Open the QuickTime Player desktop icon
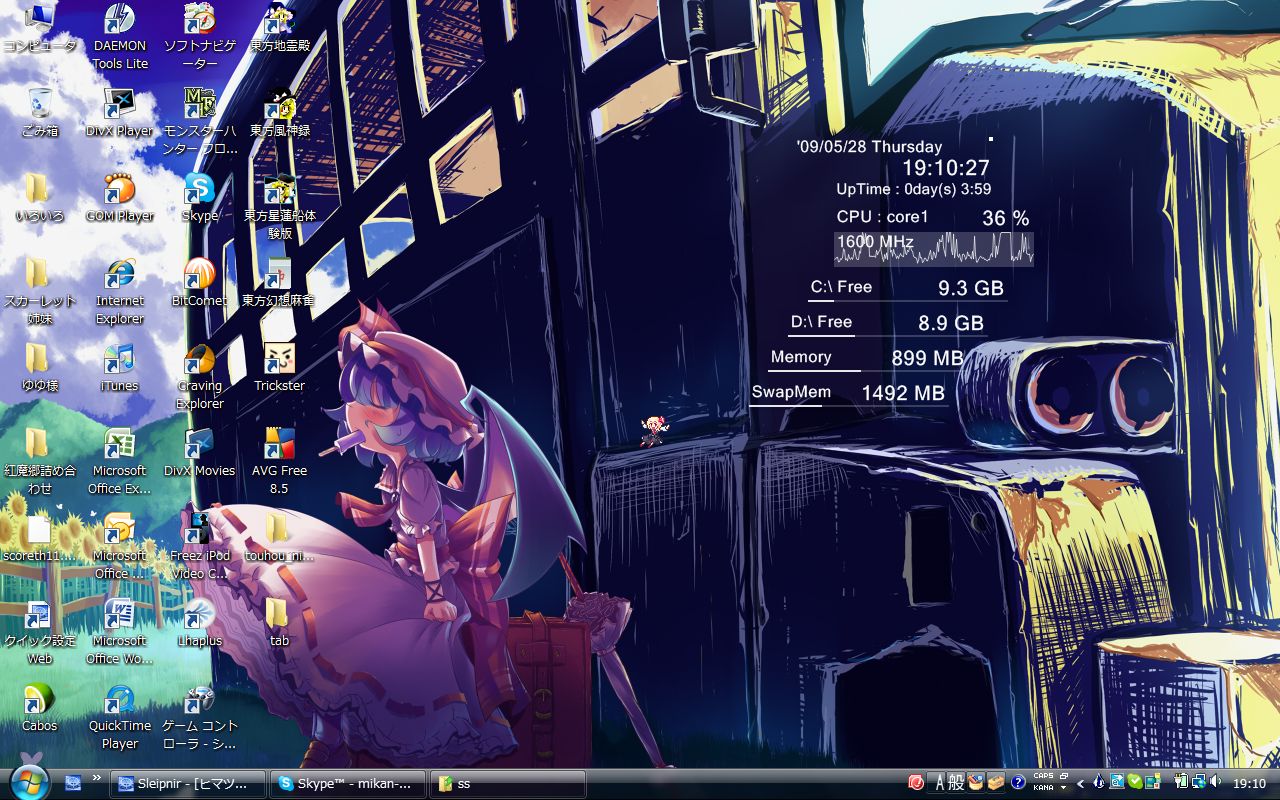Image resolution: width=1280 pixels, height=800 pixels. (x=120, y=717)
